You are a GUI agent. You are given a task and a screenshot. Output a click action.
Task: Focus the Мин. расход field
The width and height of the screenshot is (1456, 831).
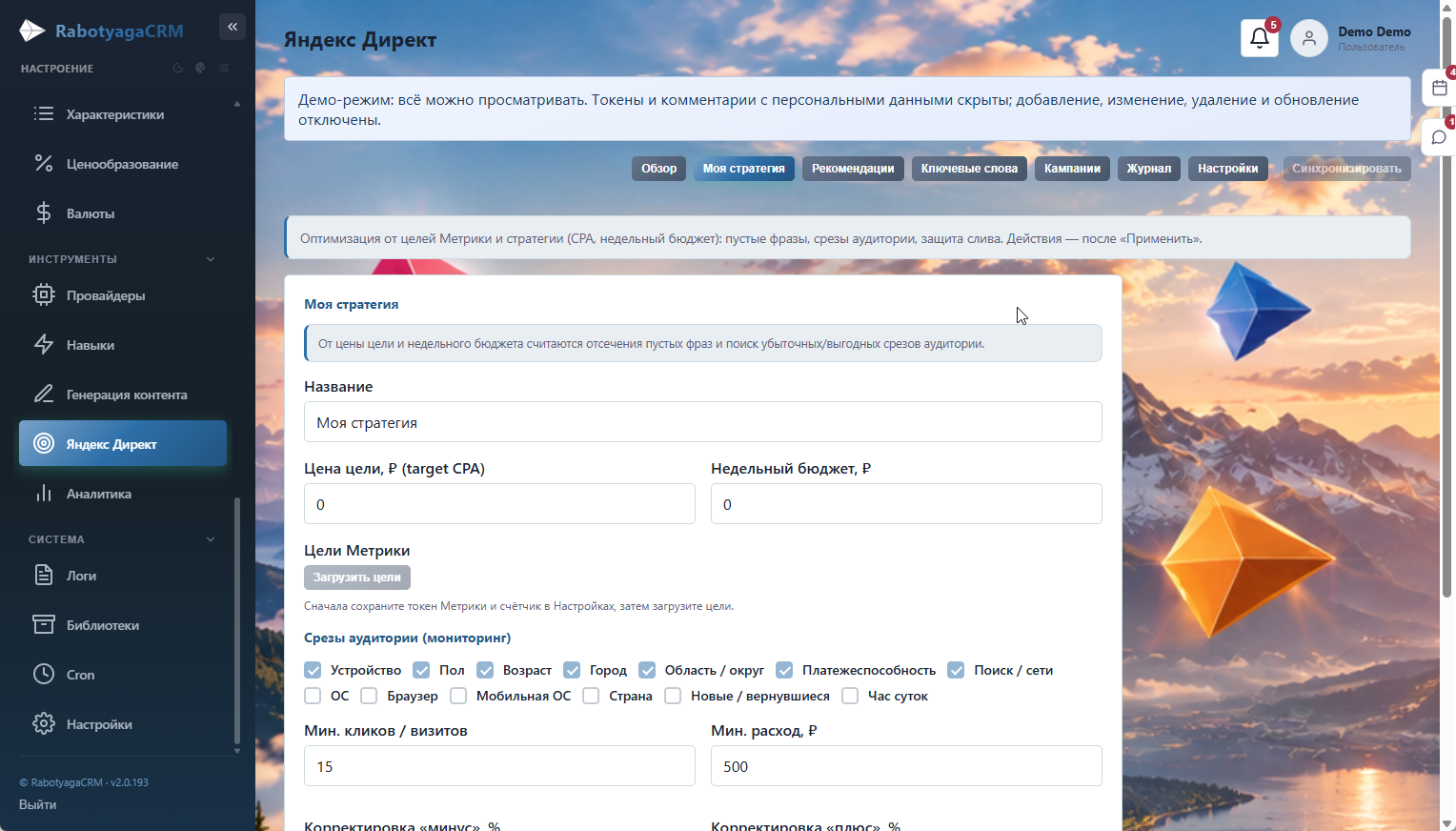pos(906,766)
